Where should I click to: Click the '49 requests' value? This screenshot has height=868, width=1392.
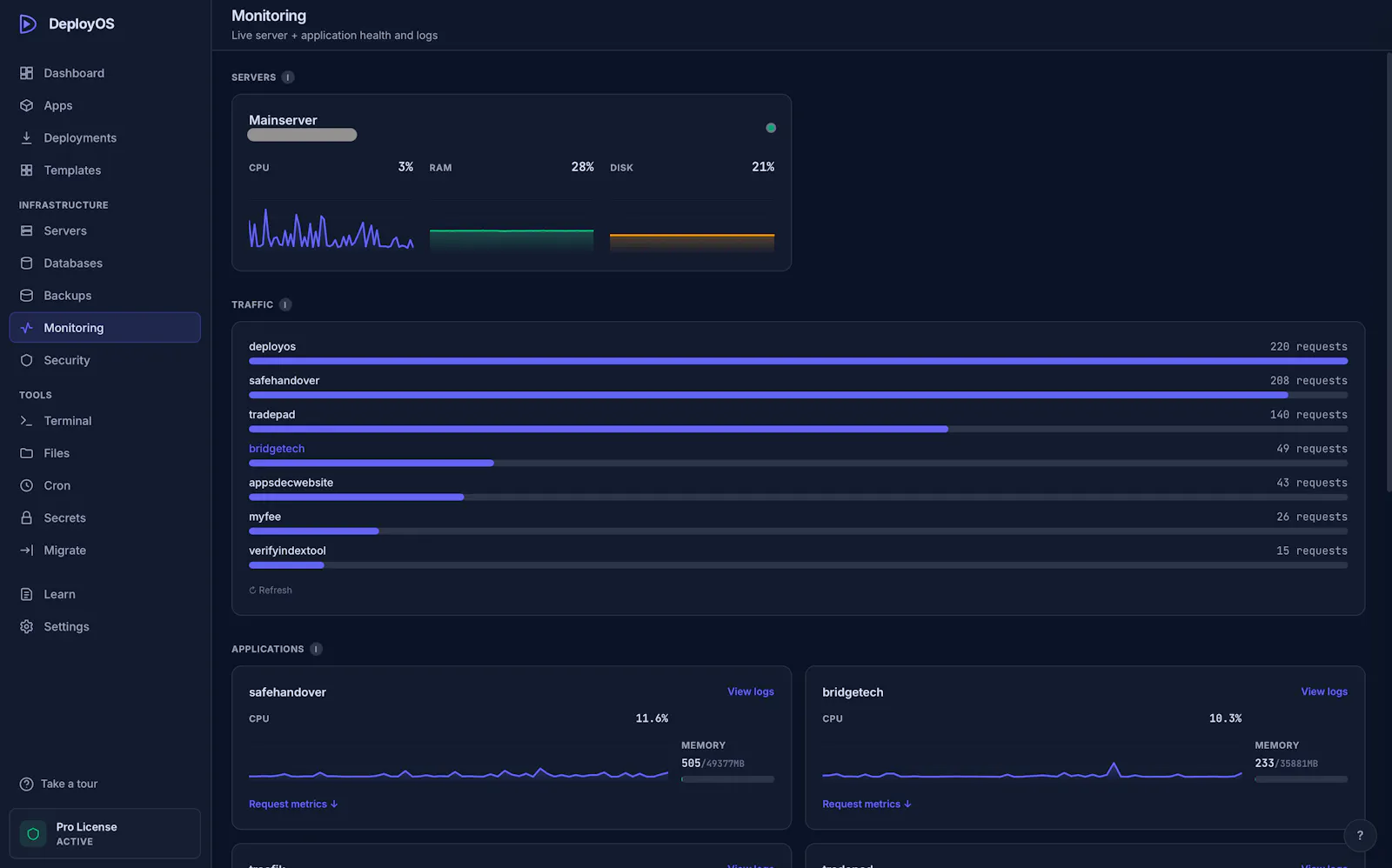tap(1312, 449)
